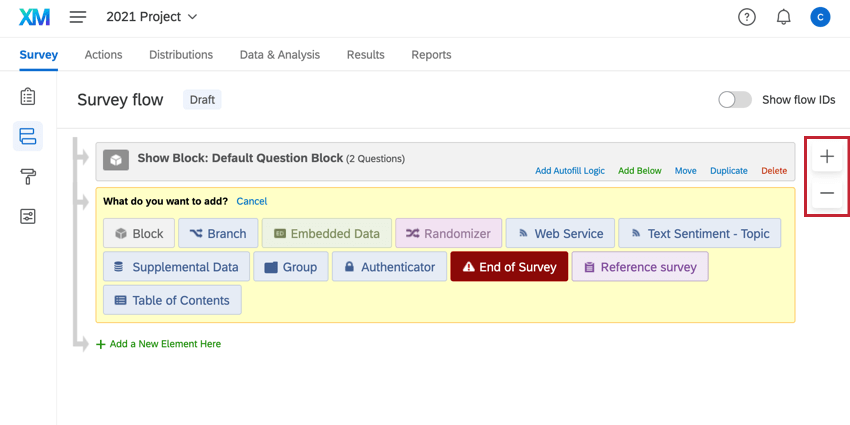Zoom in with the plus button
The image size is (850, 425).
point(827,157)
